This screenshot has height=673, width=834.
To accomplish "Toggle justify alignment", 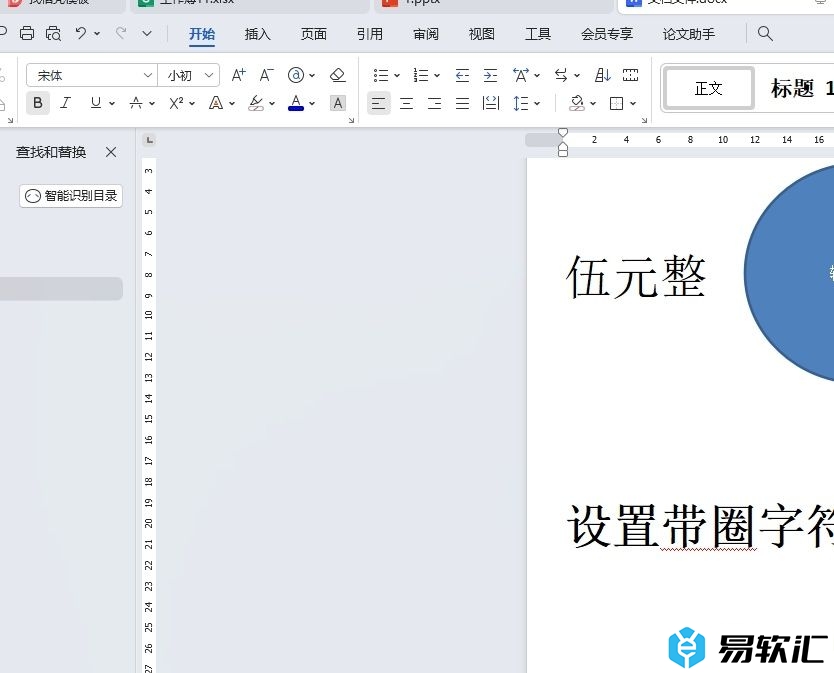I will tap(462, 103).
